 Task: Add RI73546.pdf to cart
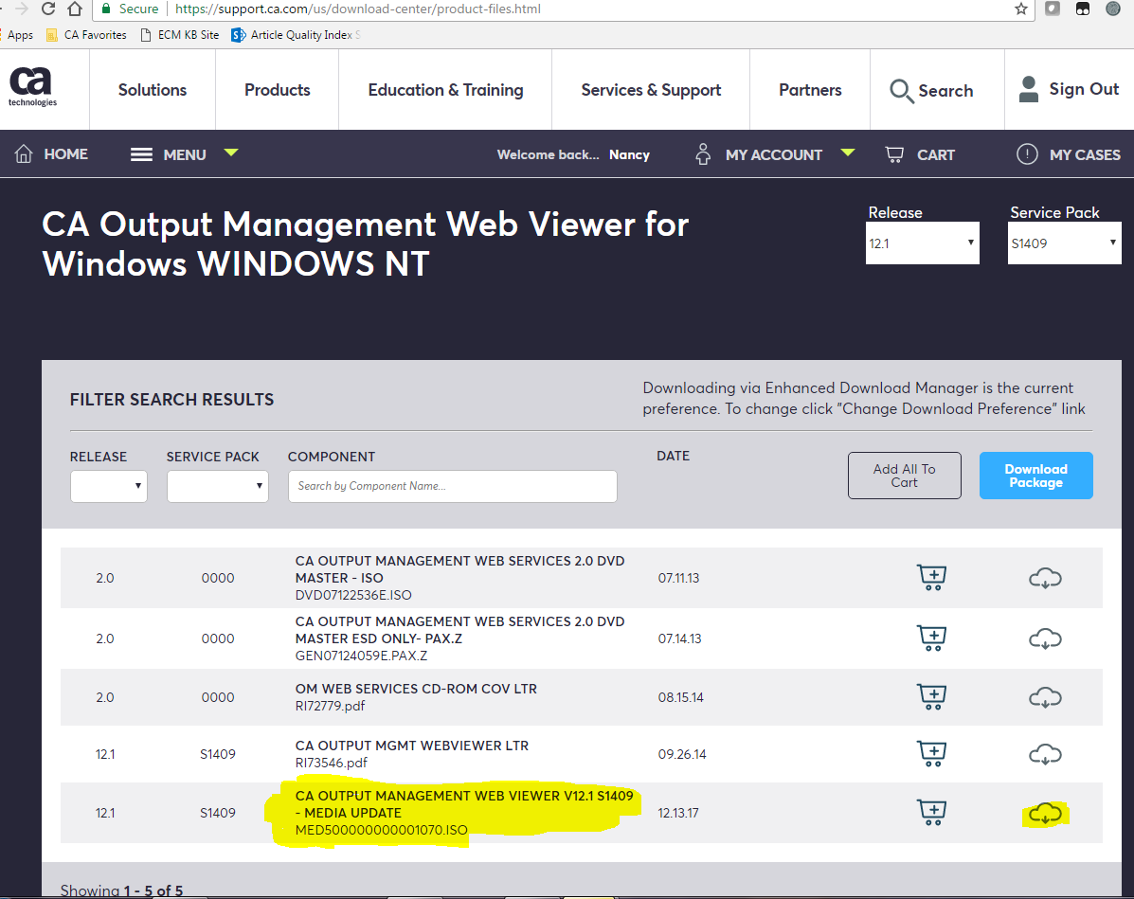coord(932,754)
